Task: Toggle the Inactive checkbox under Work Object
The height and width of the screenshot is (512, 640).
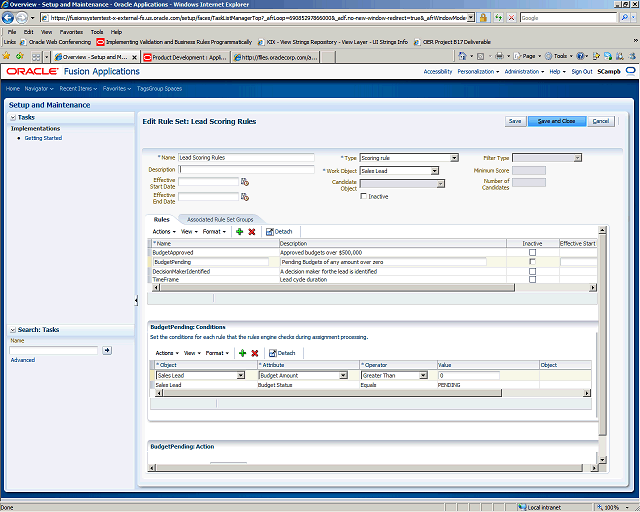Action: (x=363, y=196)
